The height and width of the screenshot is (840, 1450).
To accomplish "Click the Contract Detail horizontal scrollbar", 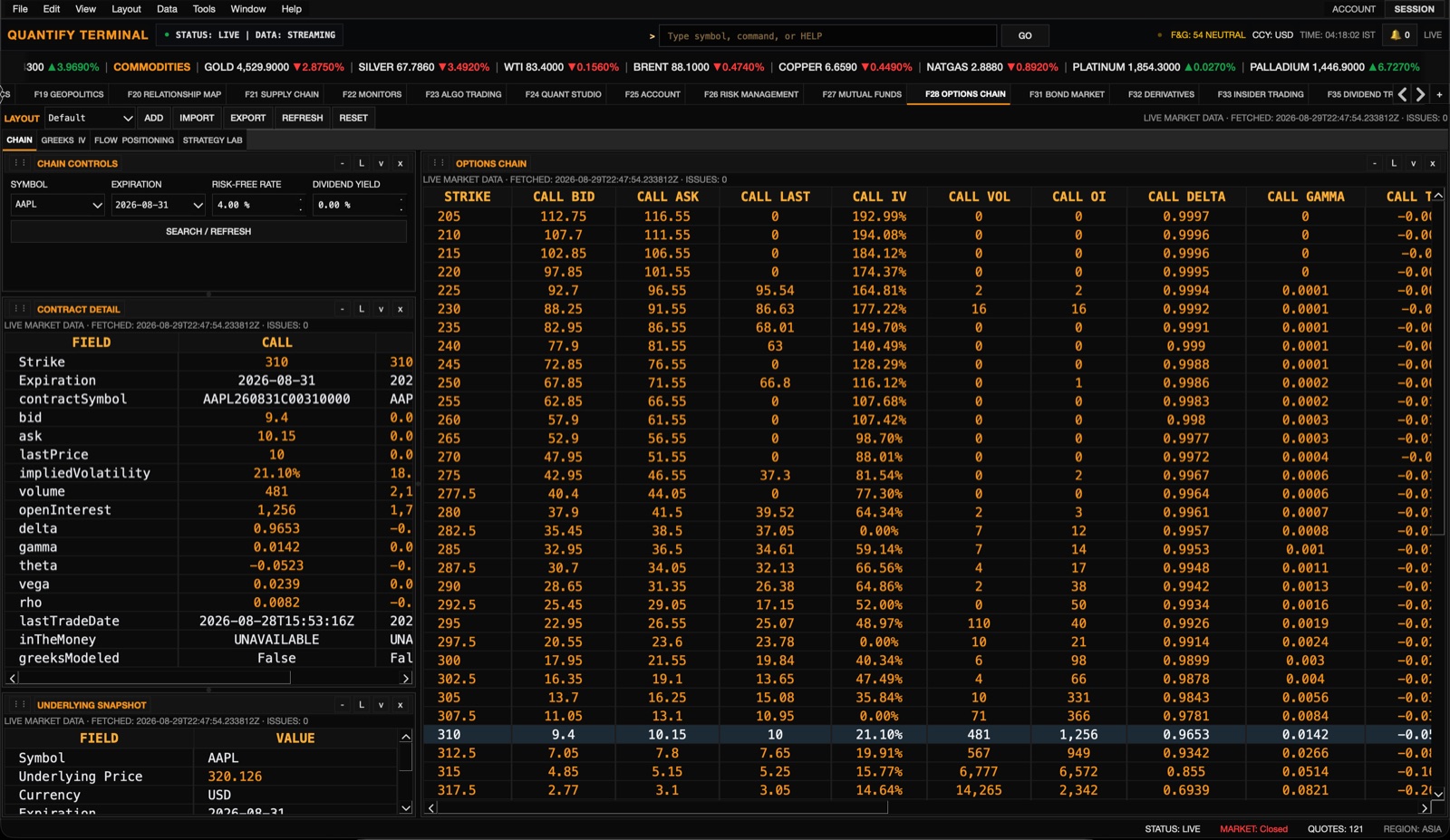I will (x=154, y=678).
